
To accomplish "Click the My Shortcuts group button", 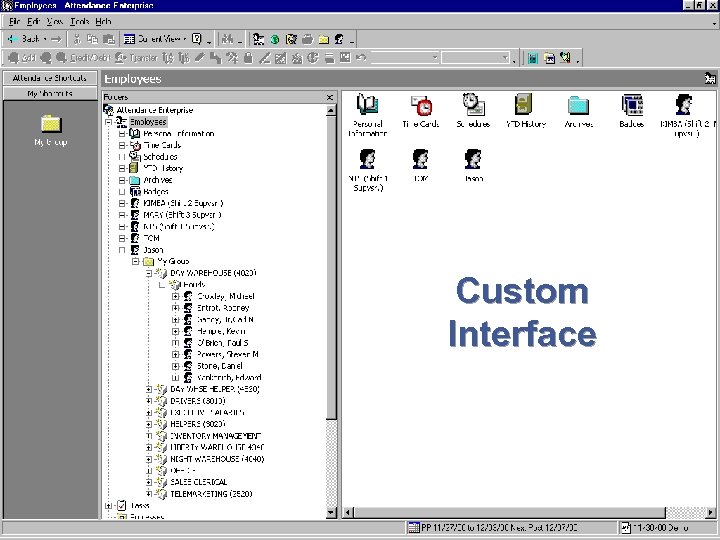I will click(50, 93).
